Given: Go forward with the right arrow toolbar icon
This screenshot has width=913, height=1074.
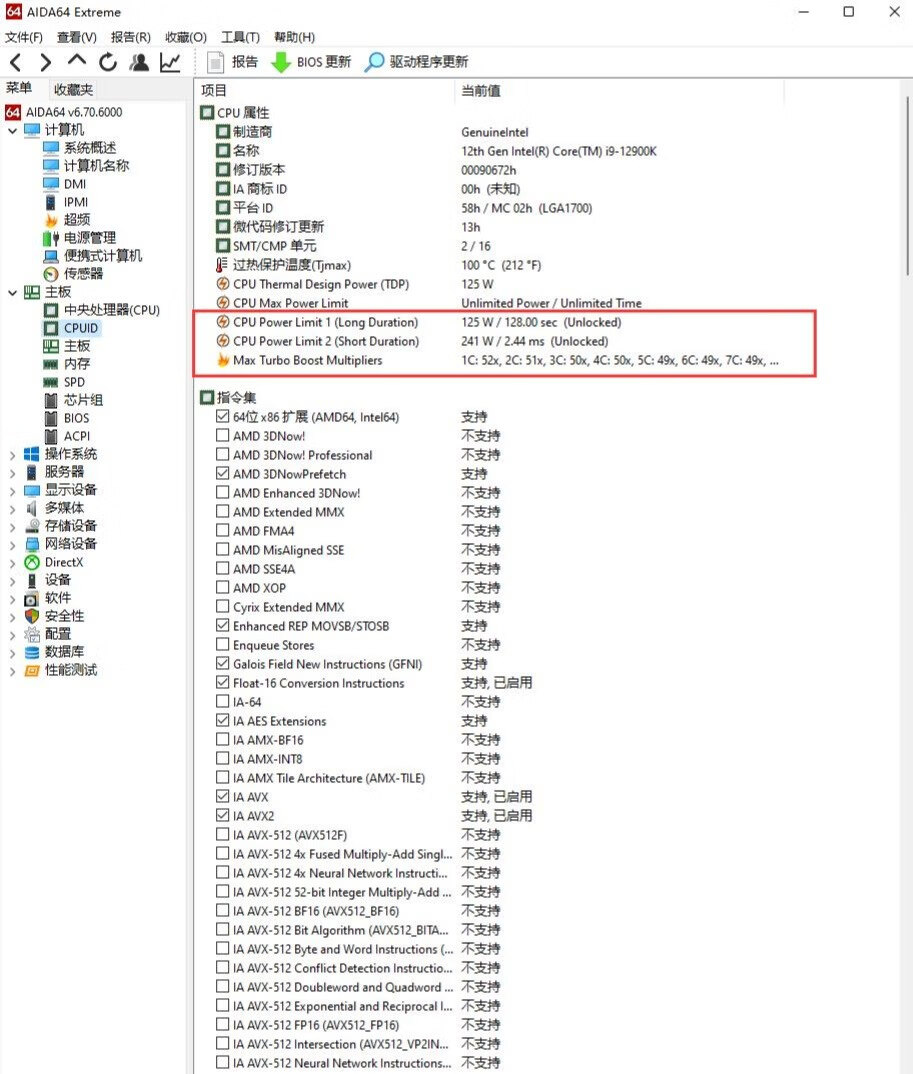Looking at the screenshot, I should pos(45,62).
